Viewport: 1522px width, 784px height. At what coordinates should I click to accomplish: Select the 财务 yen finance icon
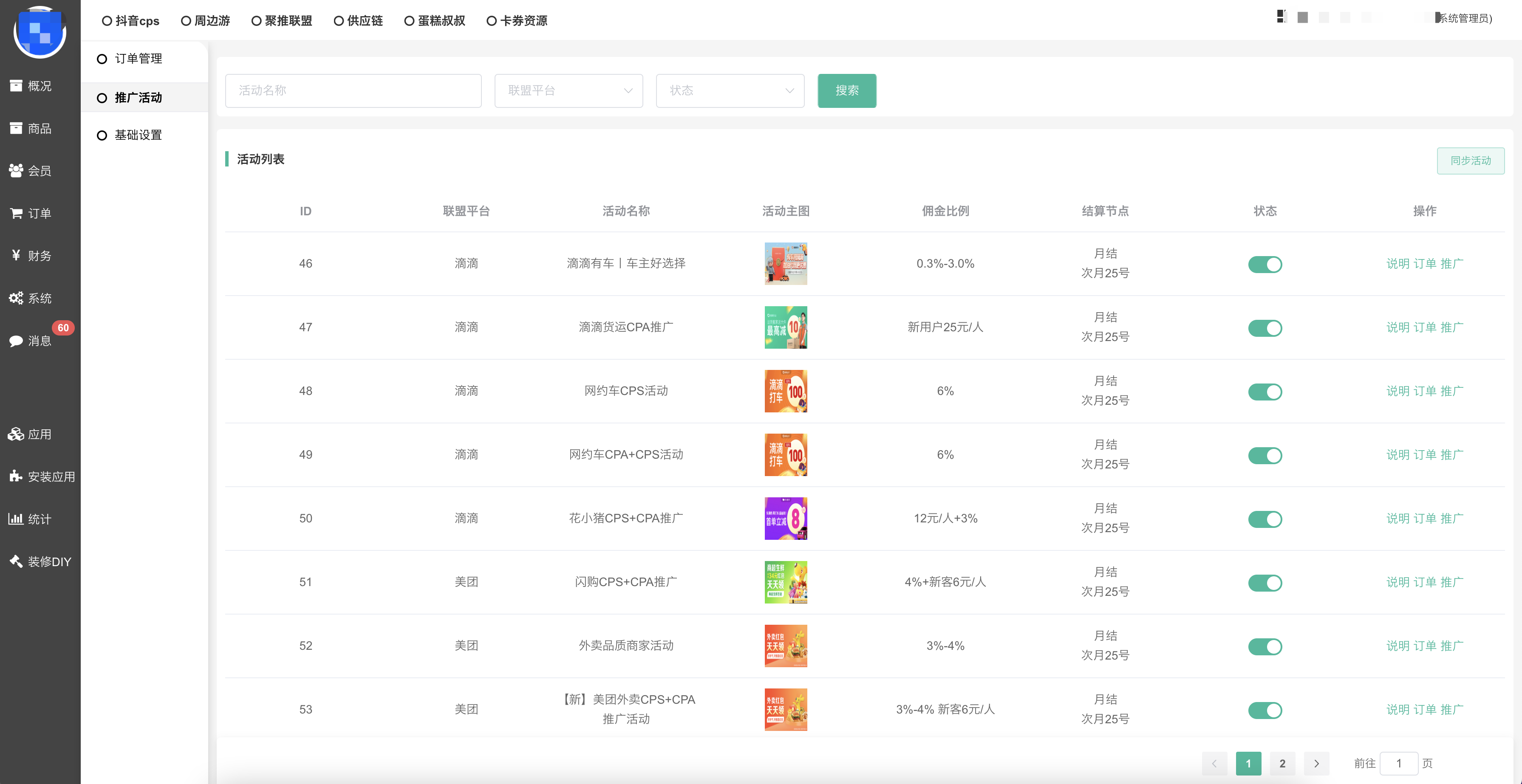(17, 256)
